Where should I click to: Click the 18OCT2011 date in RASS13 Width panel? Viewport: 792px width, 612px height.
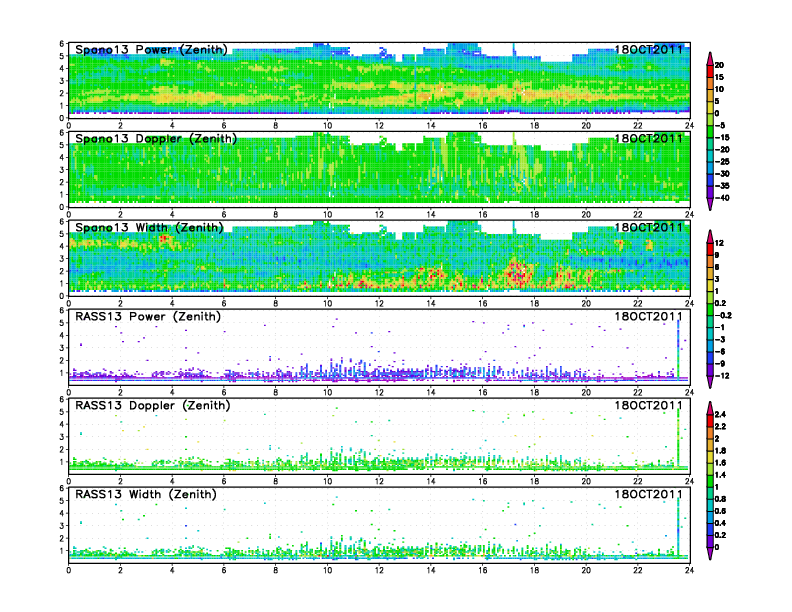tap(649, 494)
